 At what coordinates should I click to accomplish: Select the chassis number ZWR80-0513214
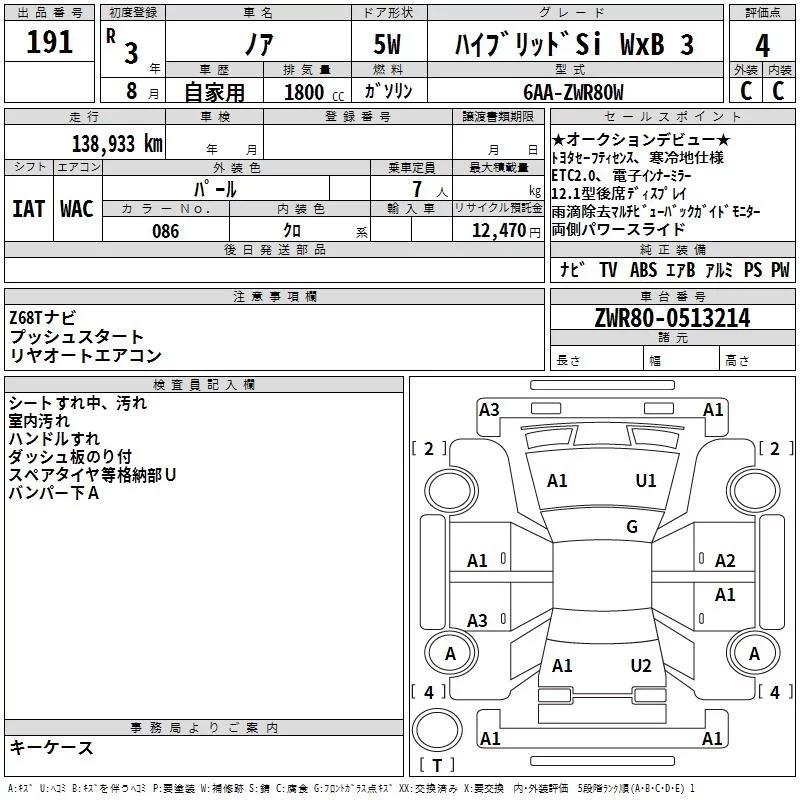coord(672,318)
